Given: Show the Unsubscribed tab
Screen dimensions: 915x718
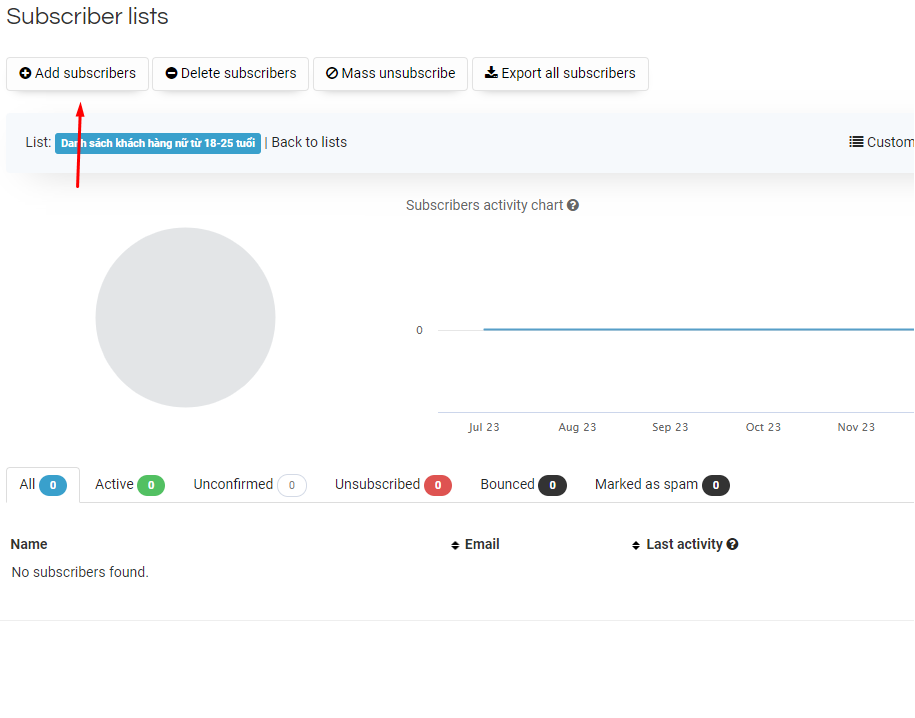Looking at the screenshot, I should [392, 485].
